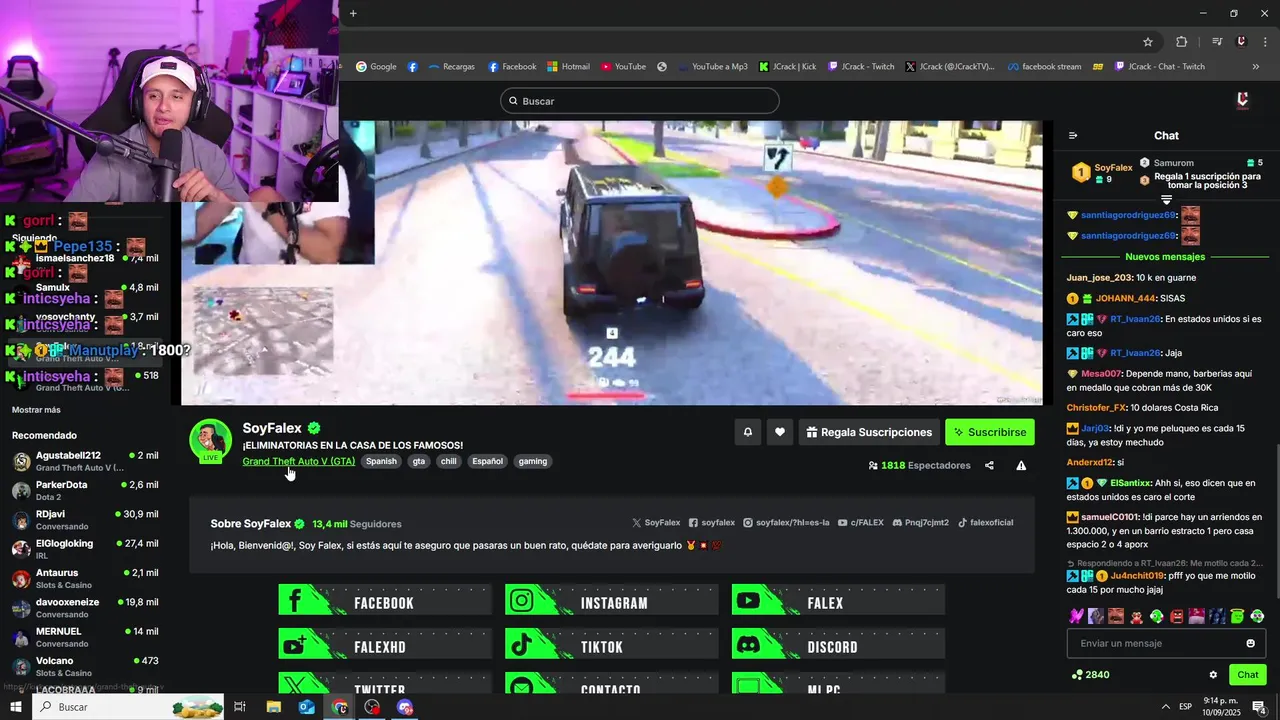This screenshot has width=1280, height=720.
Task: Open the Recargas bookmark
Action: coord(451,67)
